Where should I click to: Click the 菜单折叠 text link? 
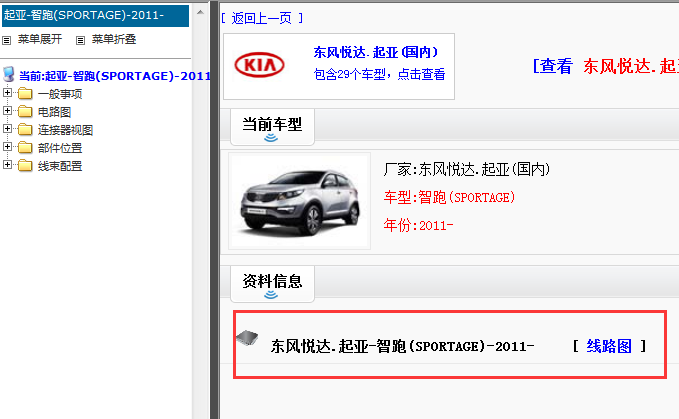(114, 39)
